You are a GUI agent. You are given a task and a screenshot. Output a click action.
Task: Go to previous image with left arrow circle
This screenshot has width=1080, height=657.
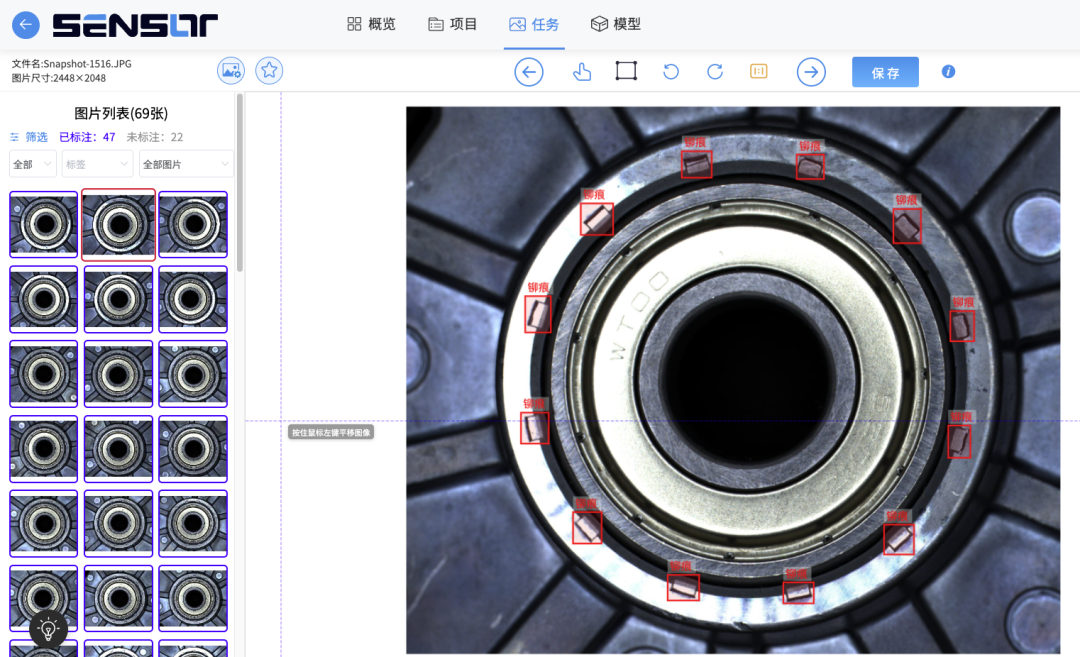[529, 72]
